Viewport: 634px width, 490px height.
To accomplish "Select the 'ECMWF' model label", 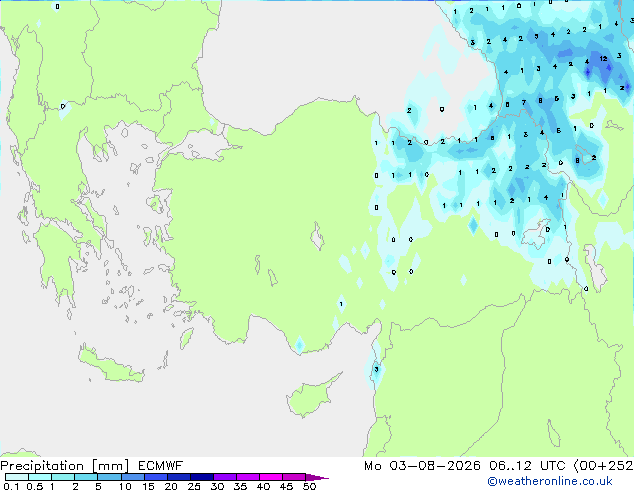I will click(161, 466).
